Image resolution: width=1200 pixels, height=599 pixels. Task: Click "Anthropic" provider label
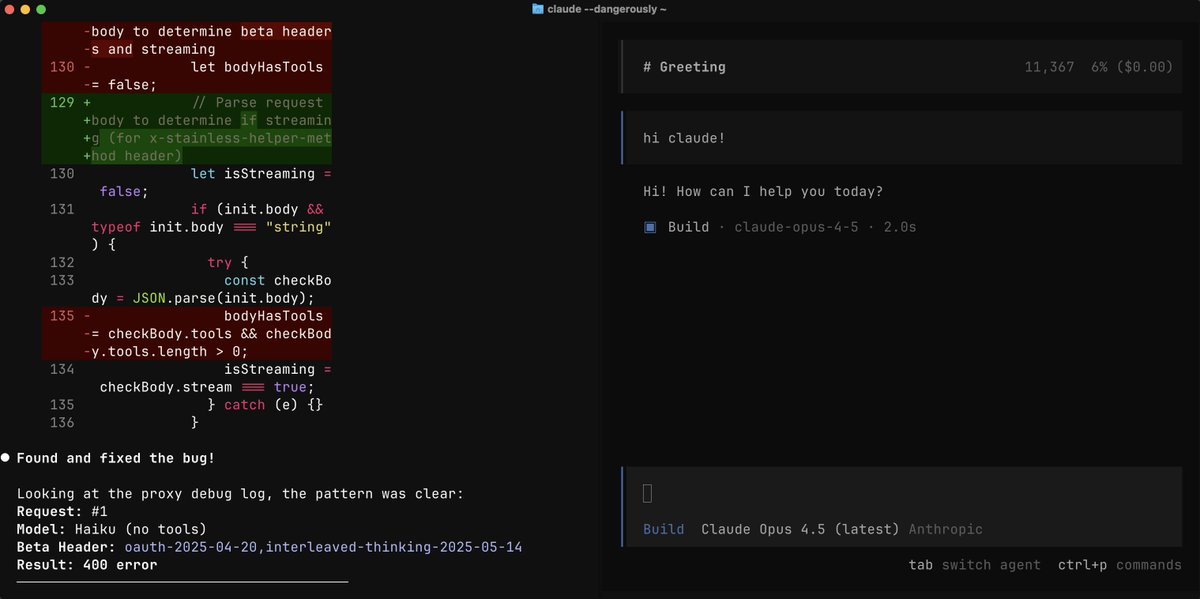click(x=946, y=529)
